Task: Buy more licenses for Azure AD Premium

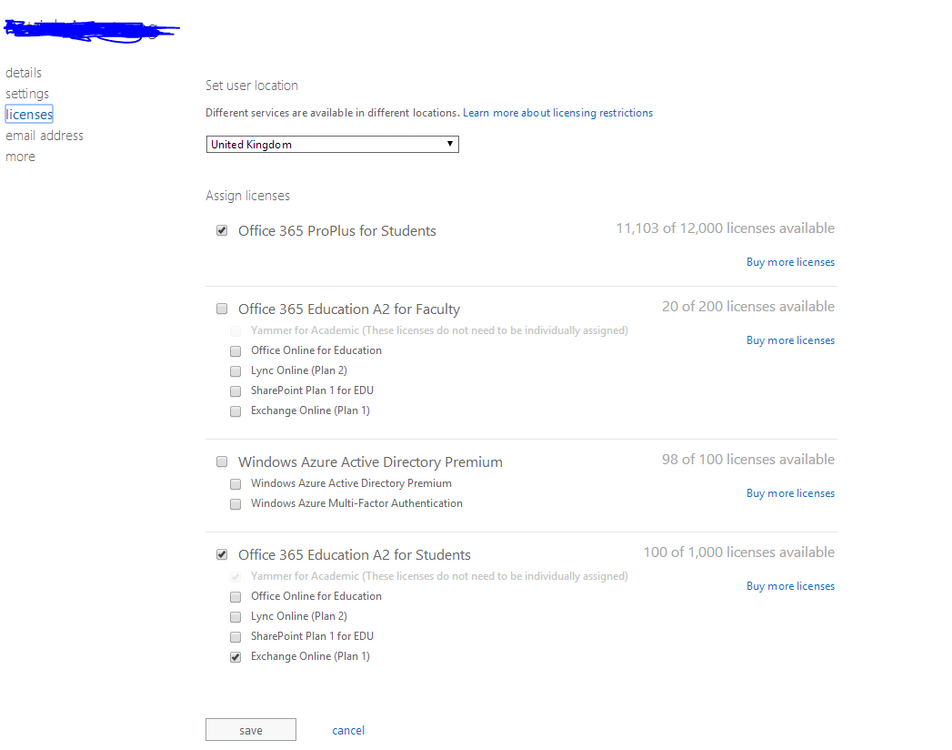Action: pyautogui.click(x=790, y=494)
